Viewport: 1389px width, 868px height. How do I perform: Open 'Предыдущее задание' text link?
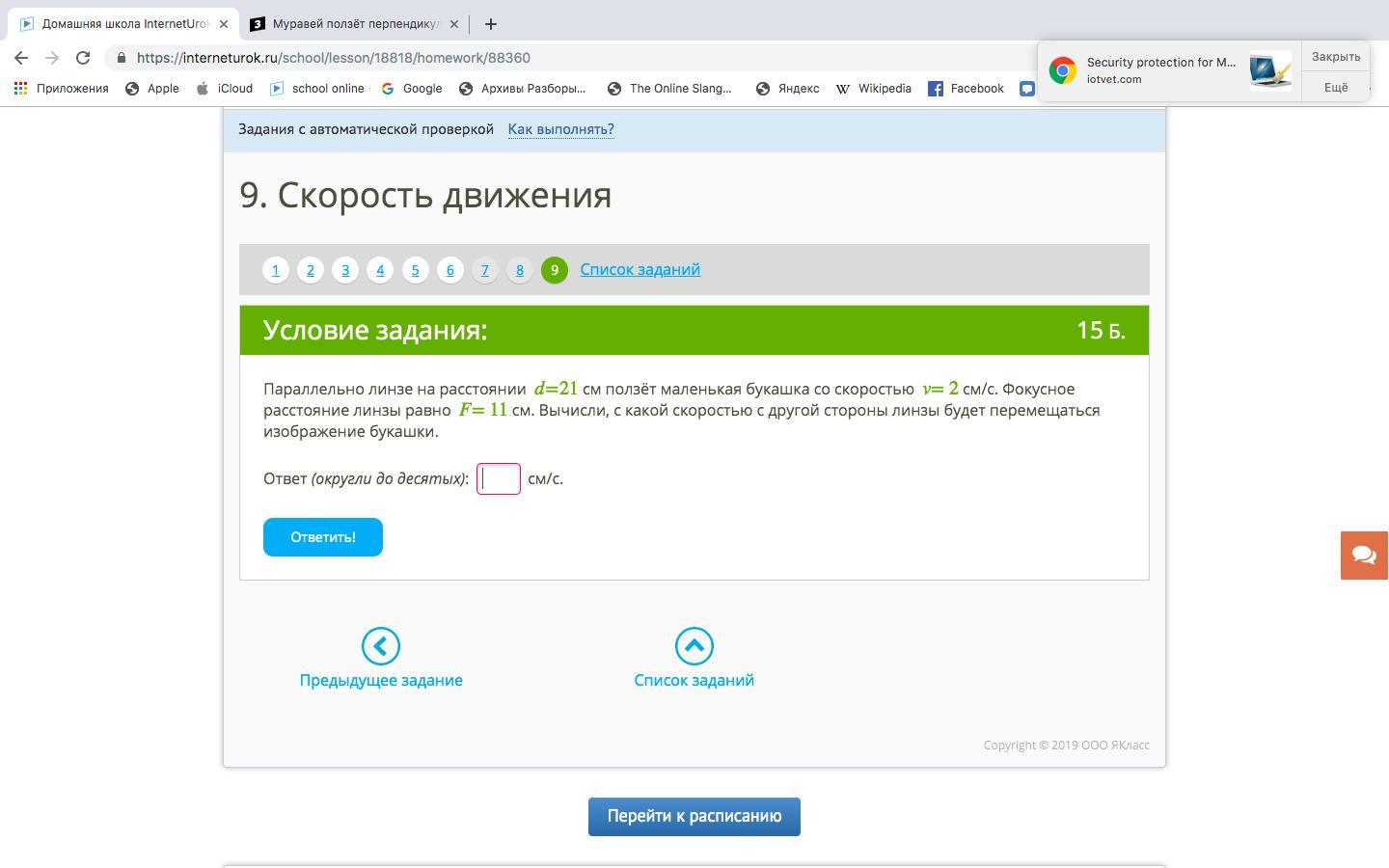pyautogui.click(x=381, y=680)
